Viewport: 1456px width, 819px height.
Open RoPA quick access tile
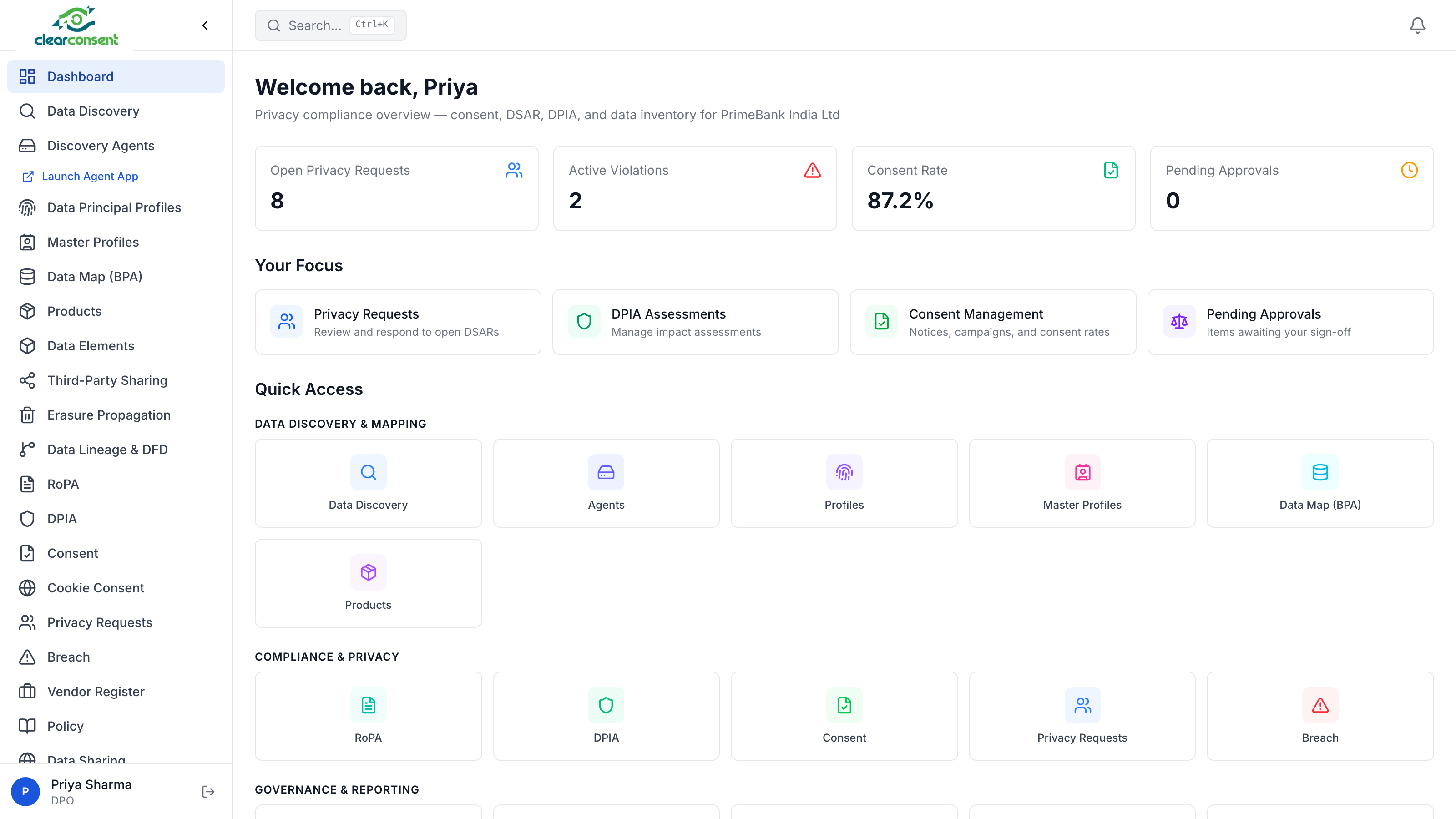(x=368, y=716)
